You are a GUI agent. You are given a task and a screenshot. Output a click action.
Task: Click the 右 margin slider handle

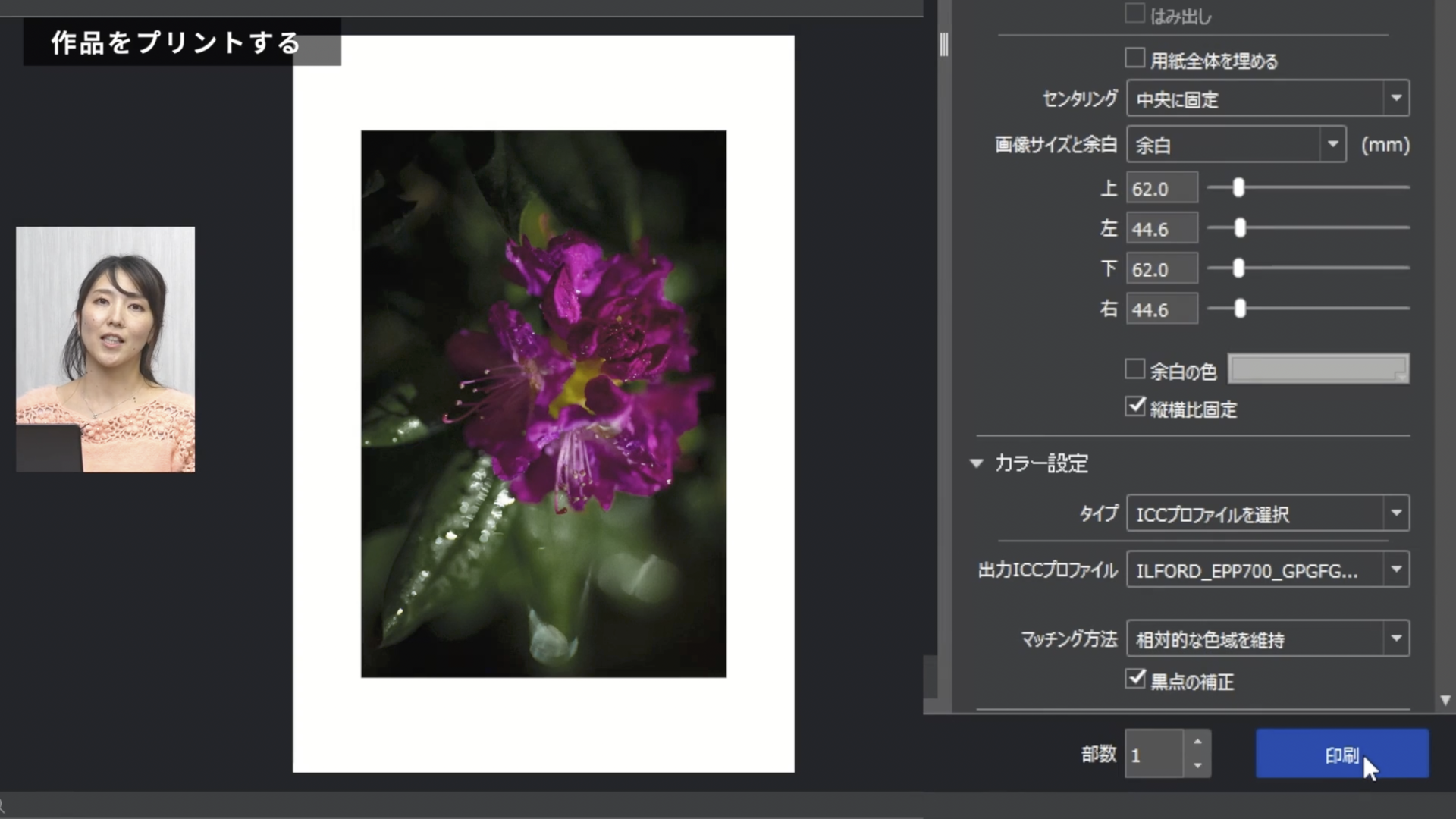click(1240, 309)
